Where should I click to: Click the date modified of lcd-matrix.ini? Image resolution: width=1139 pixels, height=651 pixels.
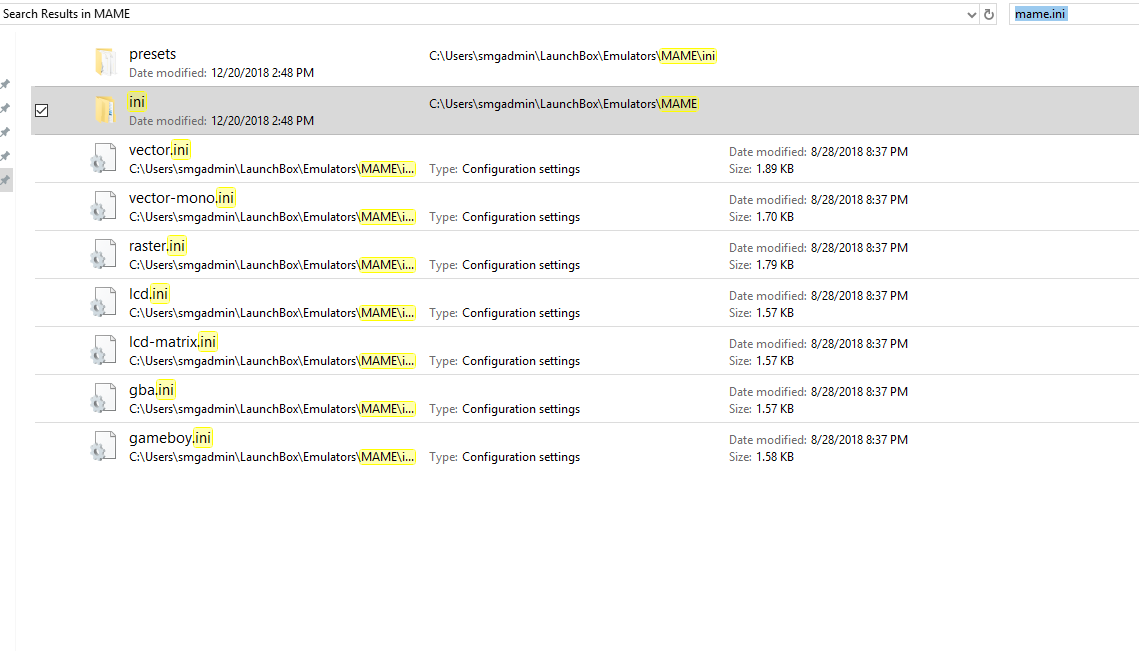[x=859, y=344]
